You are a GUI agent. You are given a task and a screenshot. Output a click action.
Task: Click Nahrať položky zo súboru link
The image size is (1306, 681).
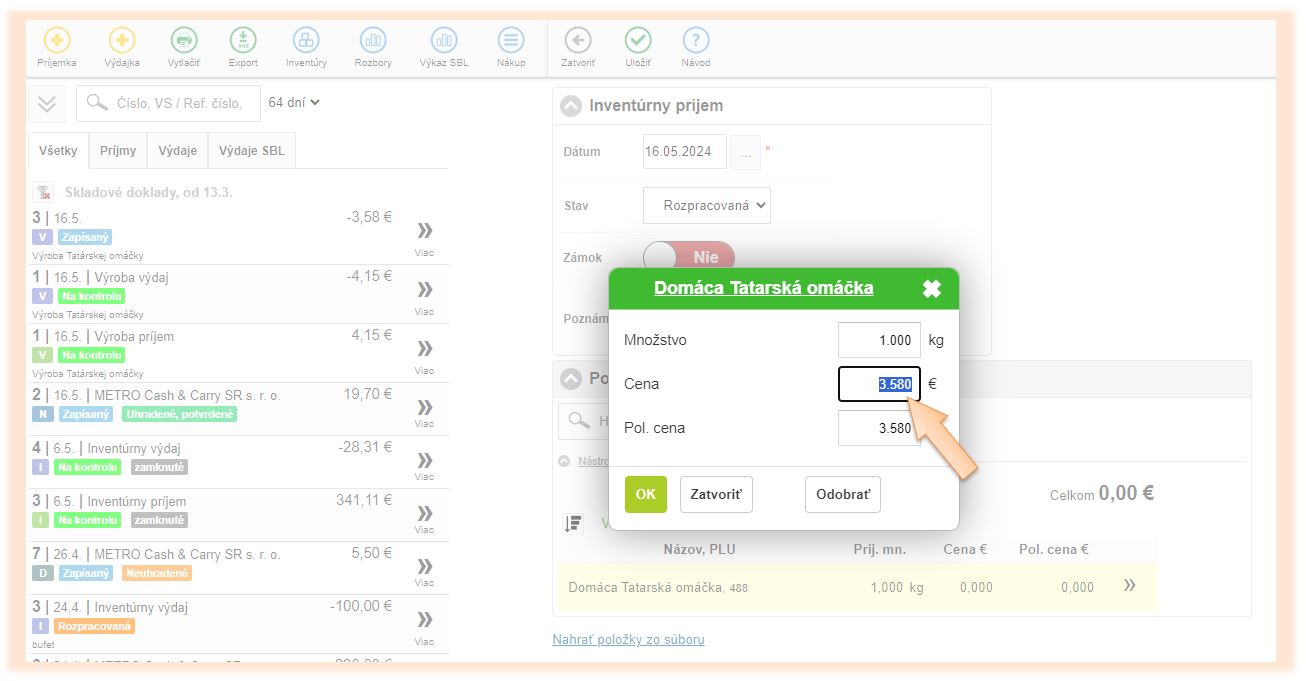pyautogui.click(x=628, y=639)
